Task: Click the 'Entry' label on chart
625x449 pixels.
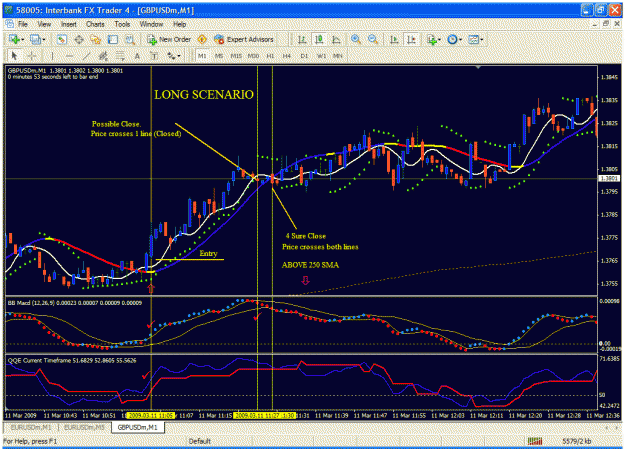Action: pos(208,253)
